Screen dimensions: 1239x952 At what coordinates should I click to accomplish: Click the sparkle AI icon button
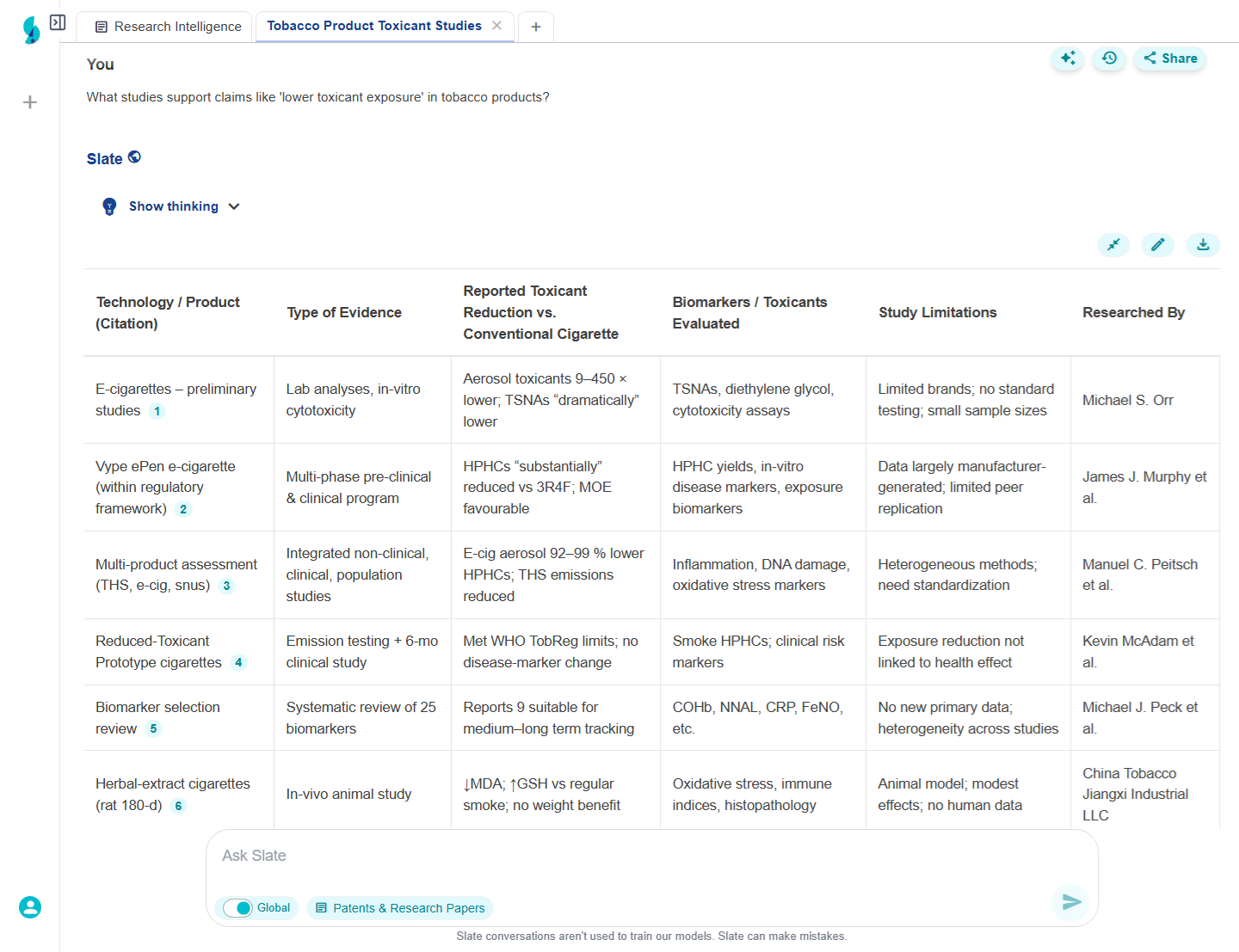coord(1067,58)
